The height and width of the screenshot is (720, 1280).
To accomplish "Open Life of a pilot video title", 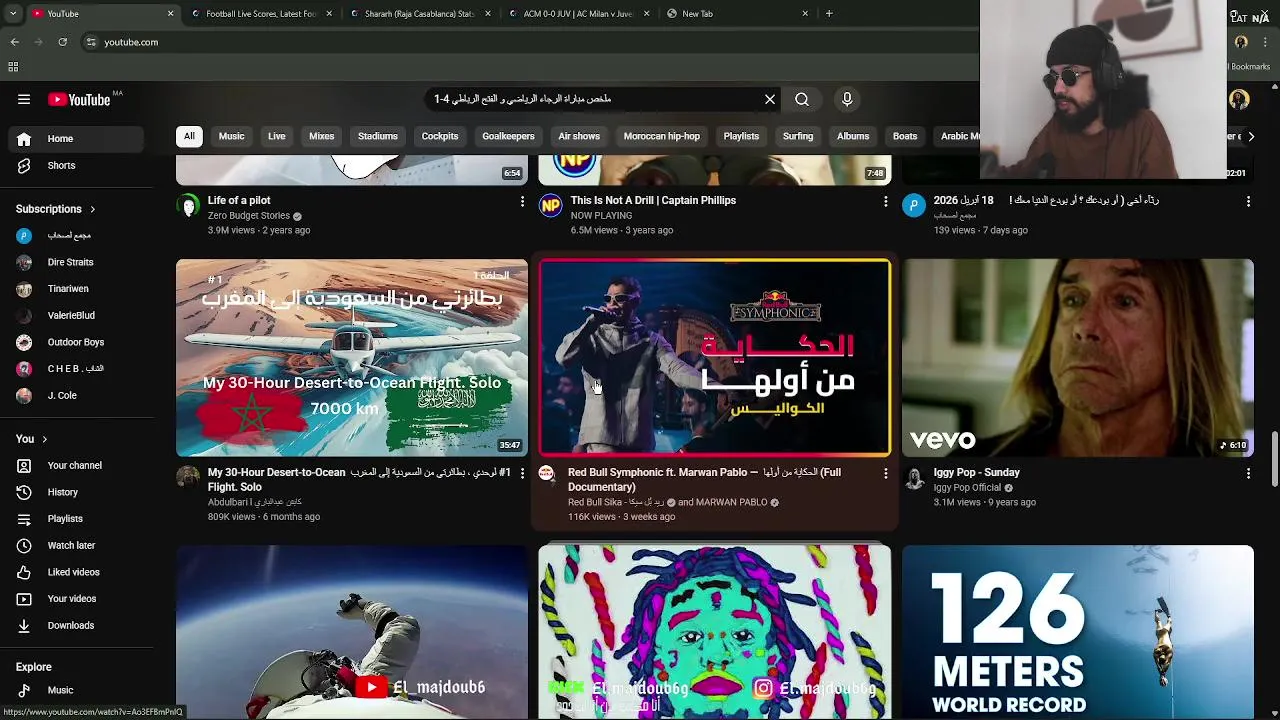I will click(x=239, y=201).
